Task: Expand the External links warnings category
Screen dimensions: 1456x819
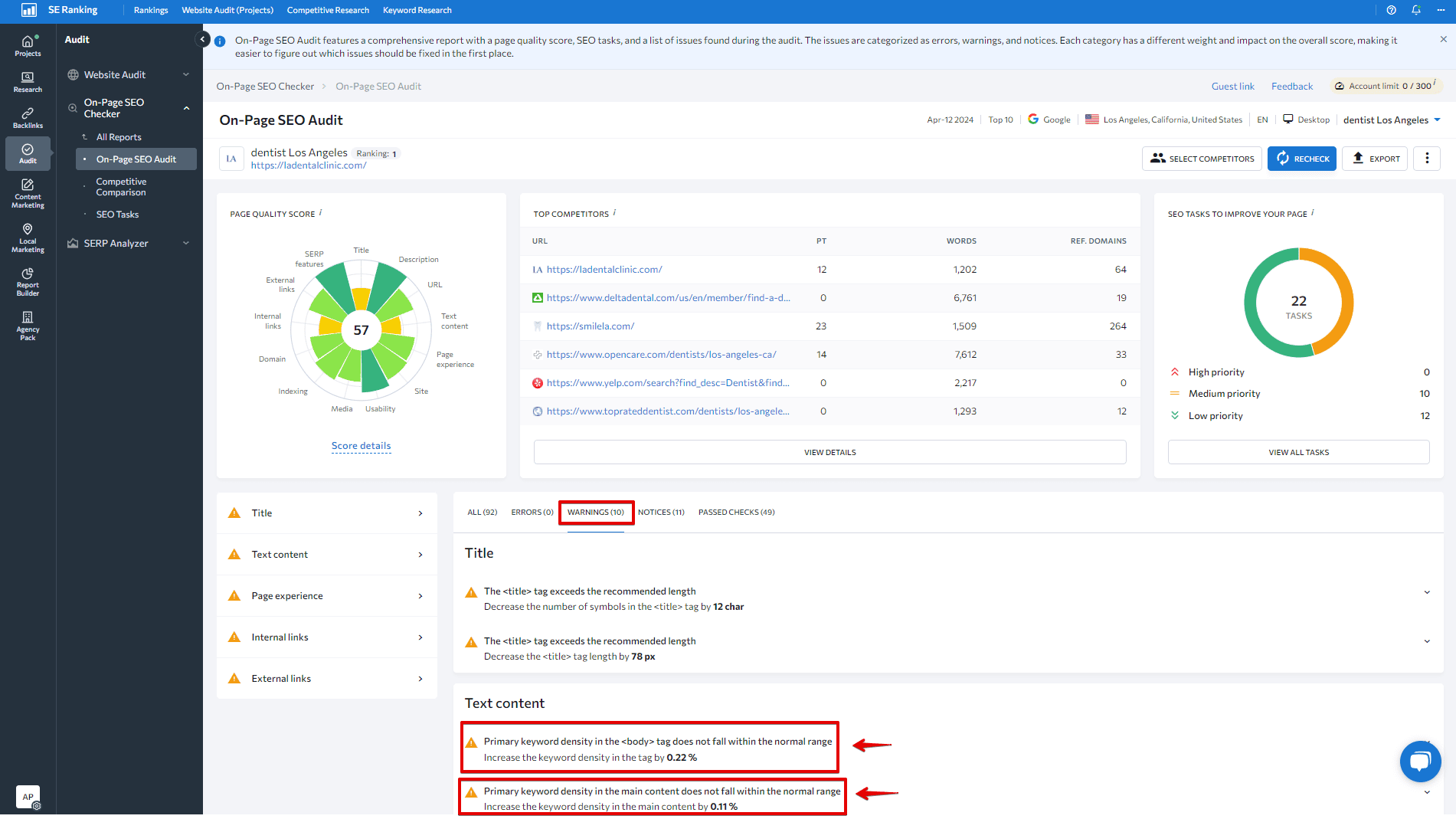Action: point(327,679)
